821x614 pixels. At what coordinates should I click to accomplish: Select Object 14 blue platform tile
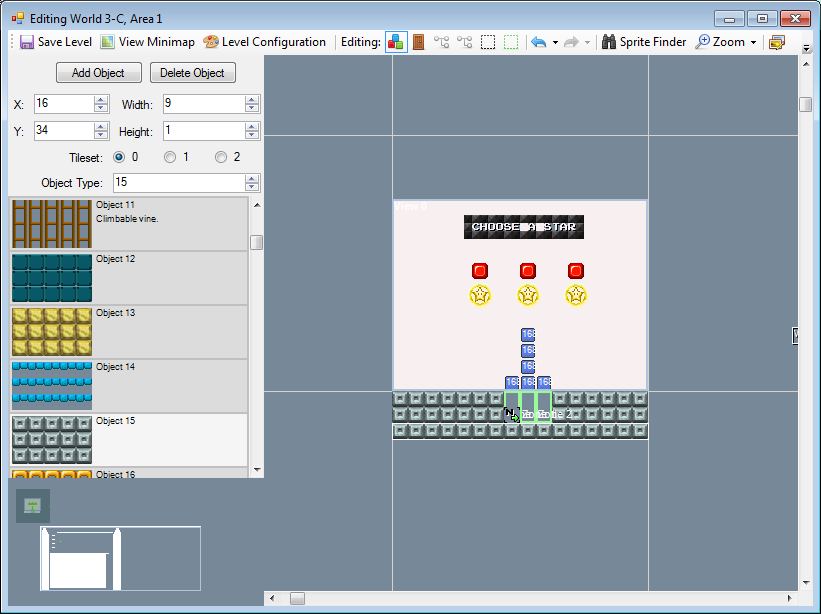(x=129, y=386)
